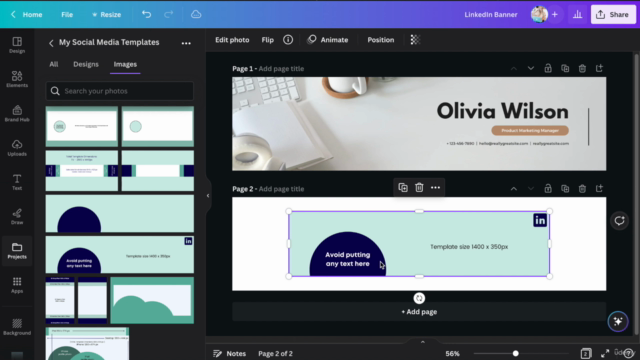640x360 pixels.
Task: Collapse the side panel with handle arrow
Action: click(208, 196)
